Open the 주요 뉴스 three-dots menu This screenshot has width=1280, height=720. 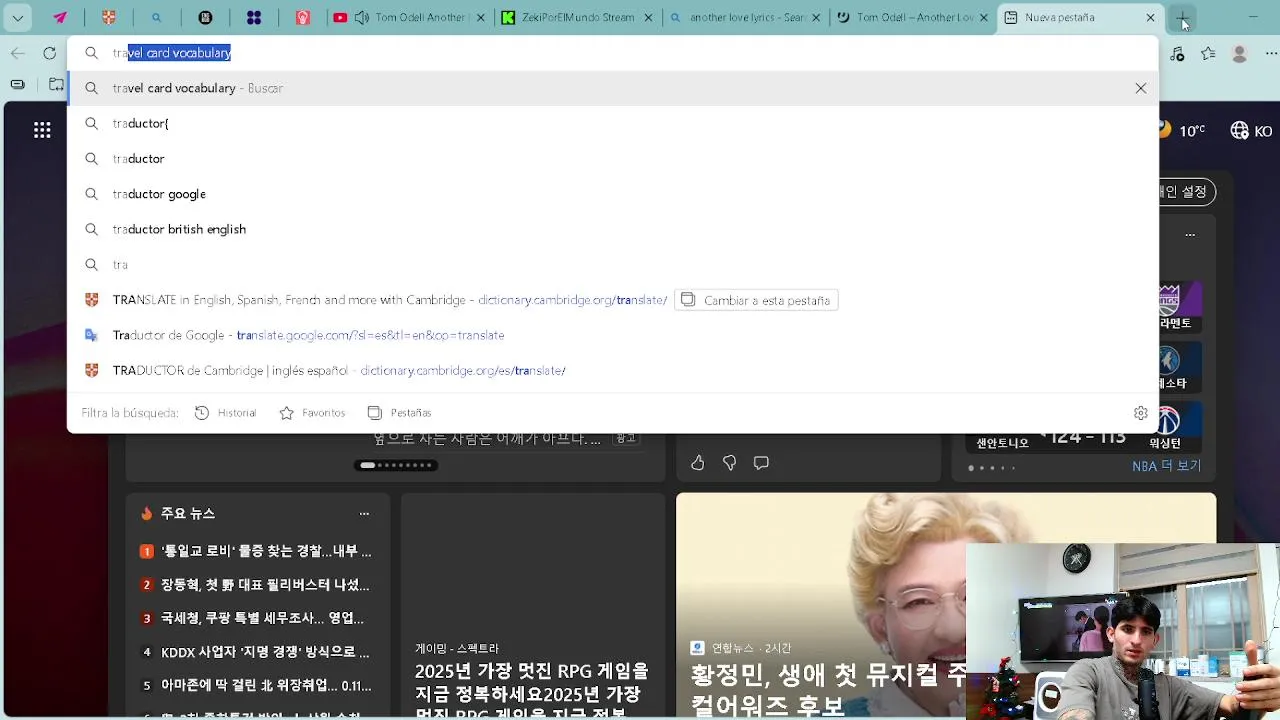point(364,513)
